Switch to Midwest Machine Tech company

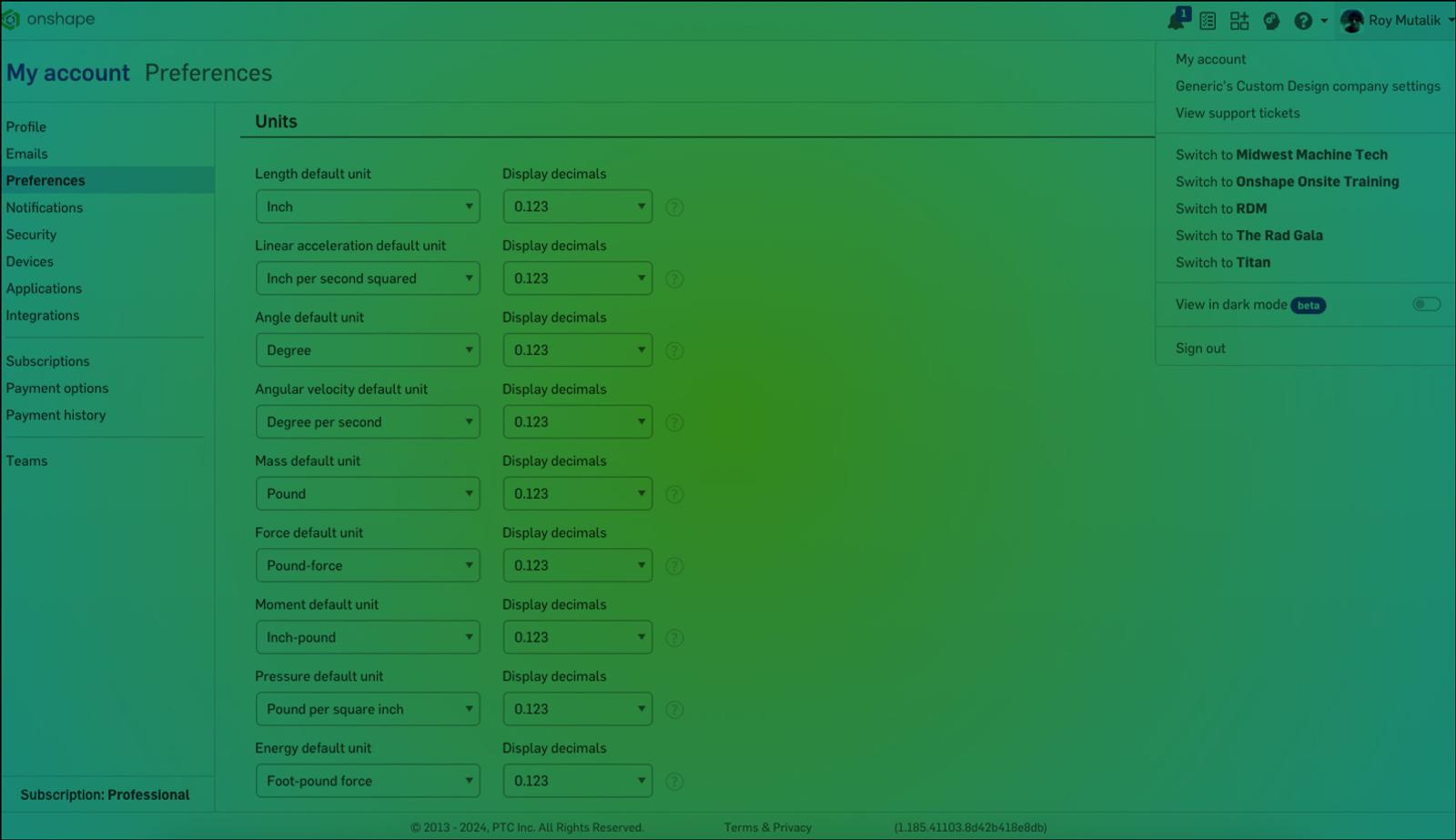[x=1281, y=155]
